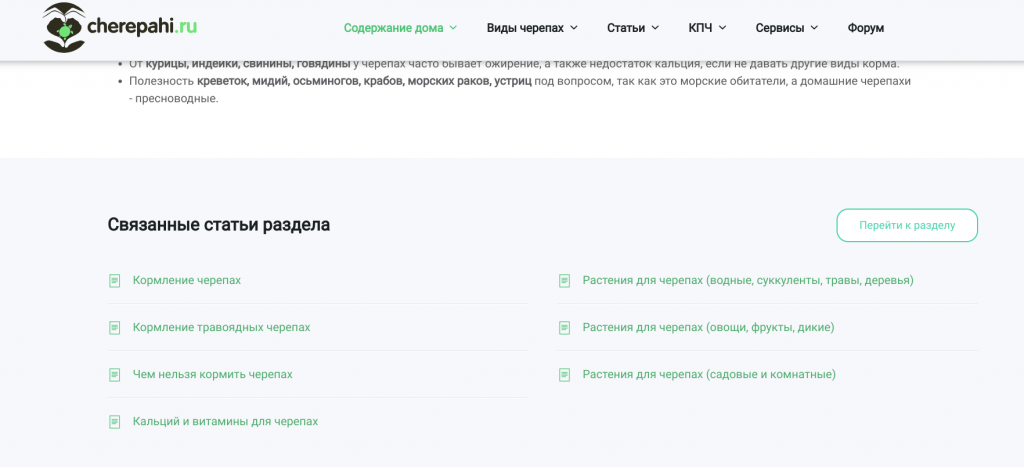Click the Перейти к разделу button
This screenshot has width=1024, height=467.
click(x=907, y=225)
